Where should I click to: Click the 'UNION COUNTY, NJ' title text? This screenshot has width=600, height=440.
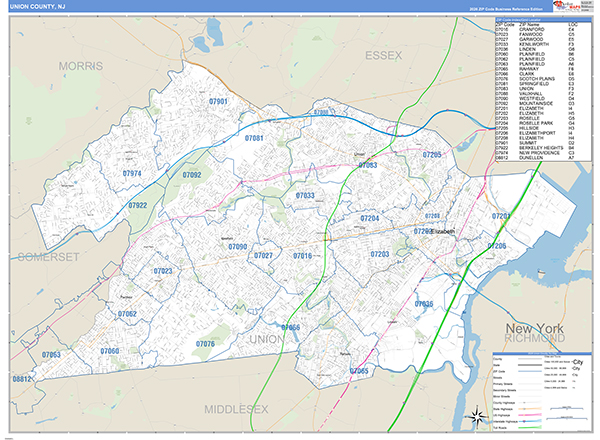[37, 7]
